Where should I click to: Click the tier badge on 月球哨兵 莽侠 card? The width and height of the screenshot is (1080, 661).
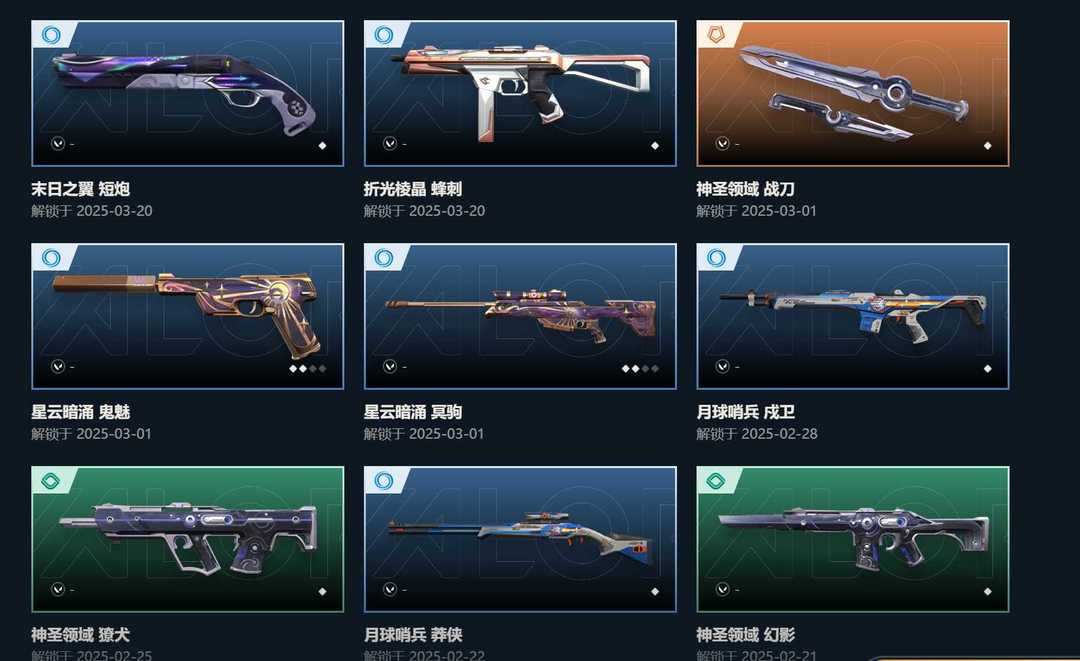pyautogui.click(x=384, y=480)
